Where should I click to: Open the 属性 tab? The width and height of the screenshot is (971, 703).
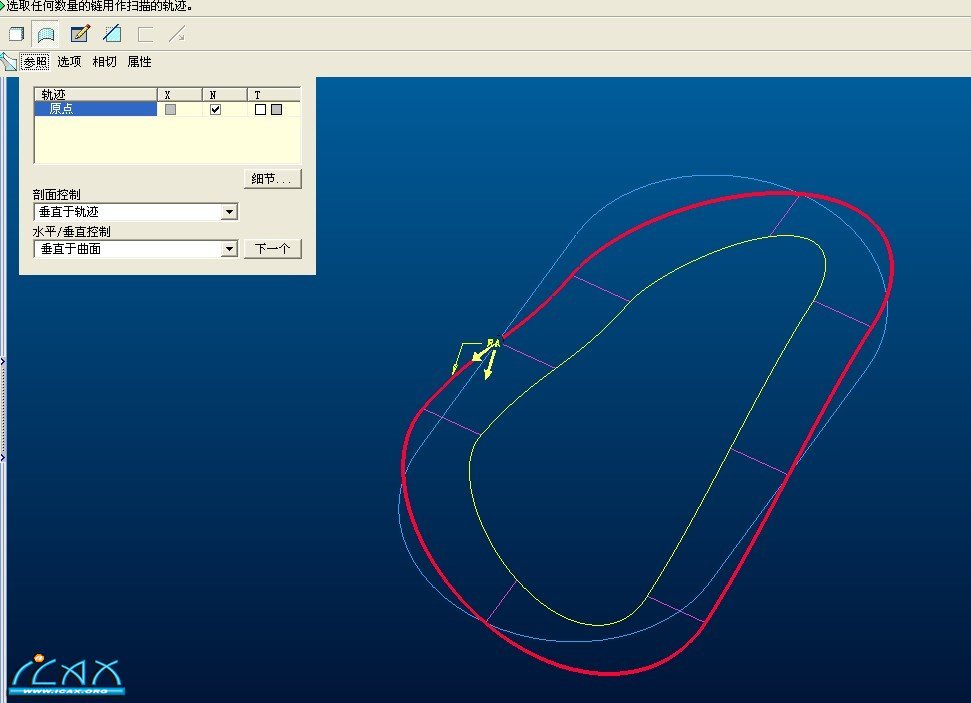point(139,62)
